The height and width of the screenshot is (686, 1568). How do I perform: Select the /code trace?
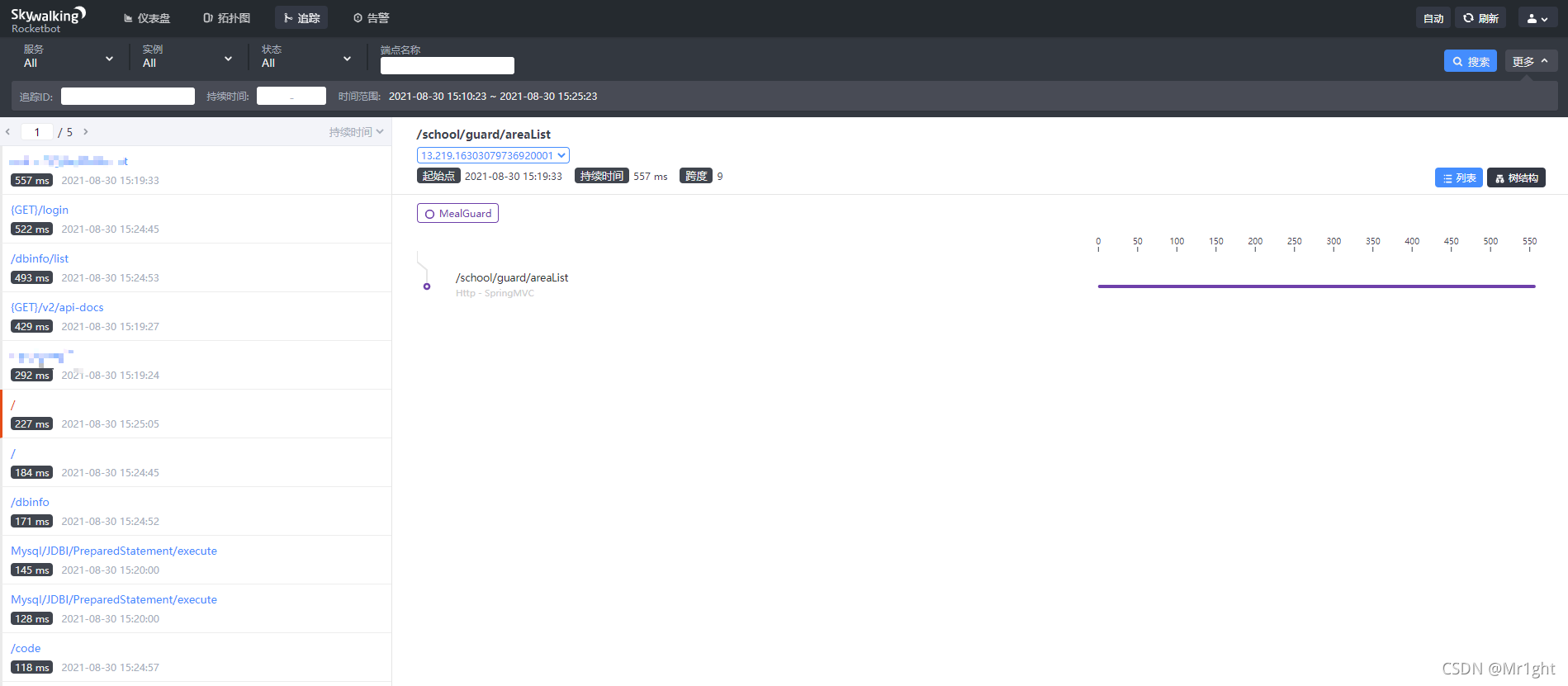click(196, 657)
